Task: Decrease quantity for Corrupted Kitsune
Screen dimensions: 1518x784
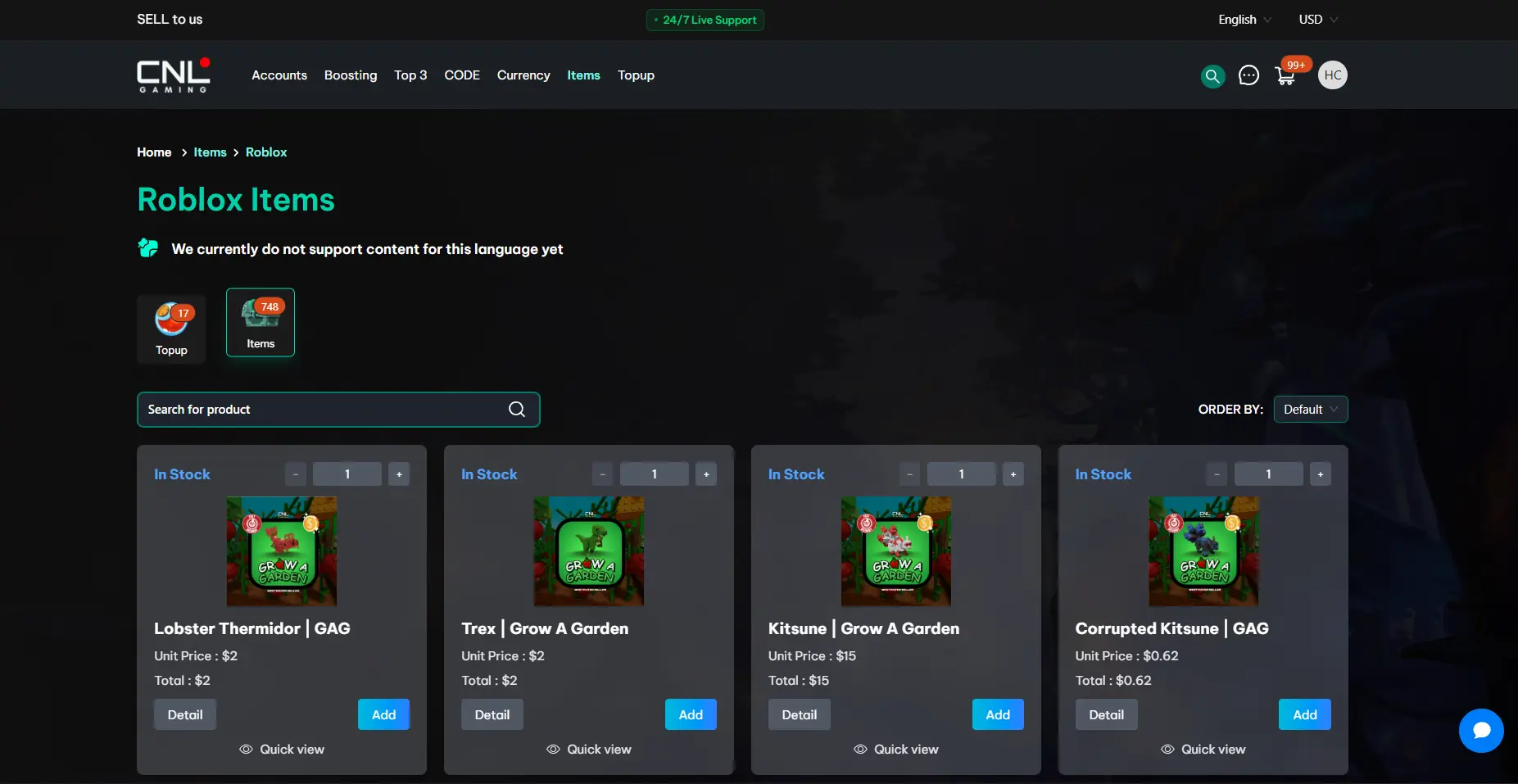Action: pyautogui.click(x=1217, y=474)
